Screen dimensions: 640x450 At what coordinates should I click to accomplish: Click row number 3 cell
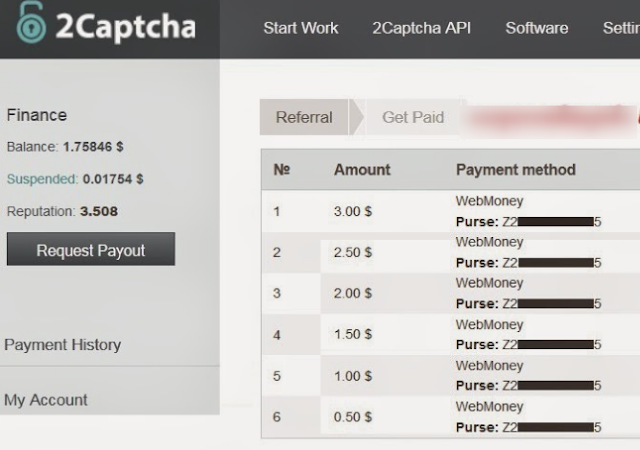(x=277, y=293)
